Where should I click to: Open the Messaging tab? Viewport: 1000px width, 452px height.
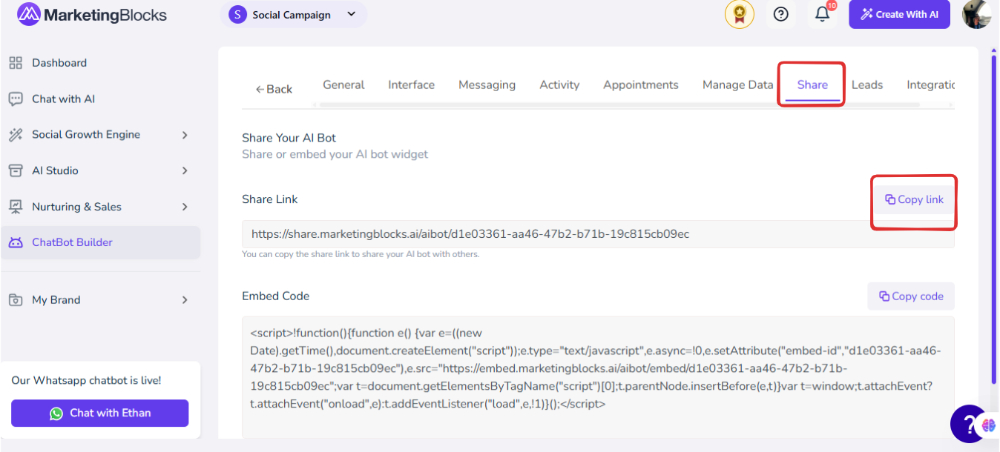pyautogui.click(x=487, y=85)
